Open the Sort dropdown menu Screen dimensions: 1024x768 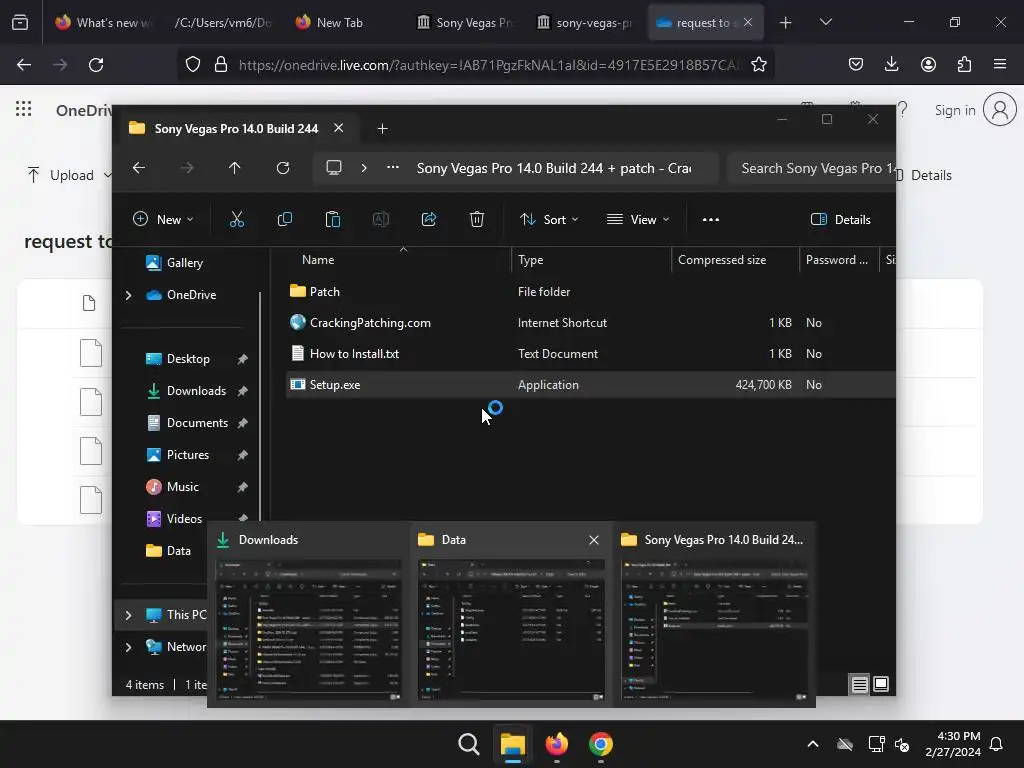pos(549,219)
